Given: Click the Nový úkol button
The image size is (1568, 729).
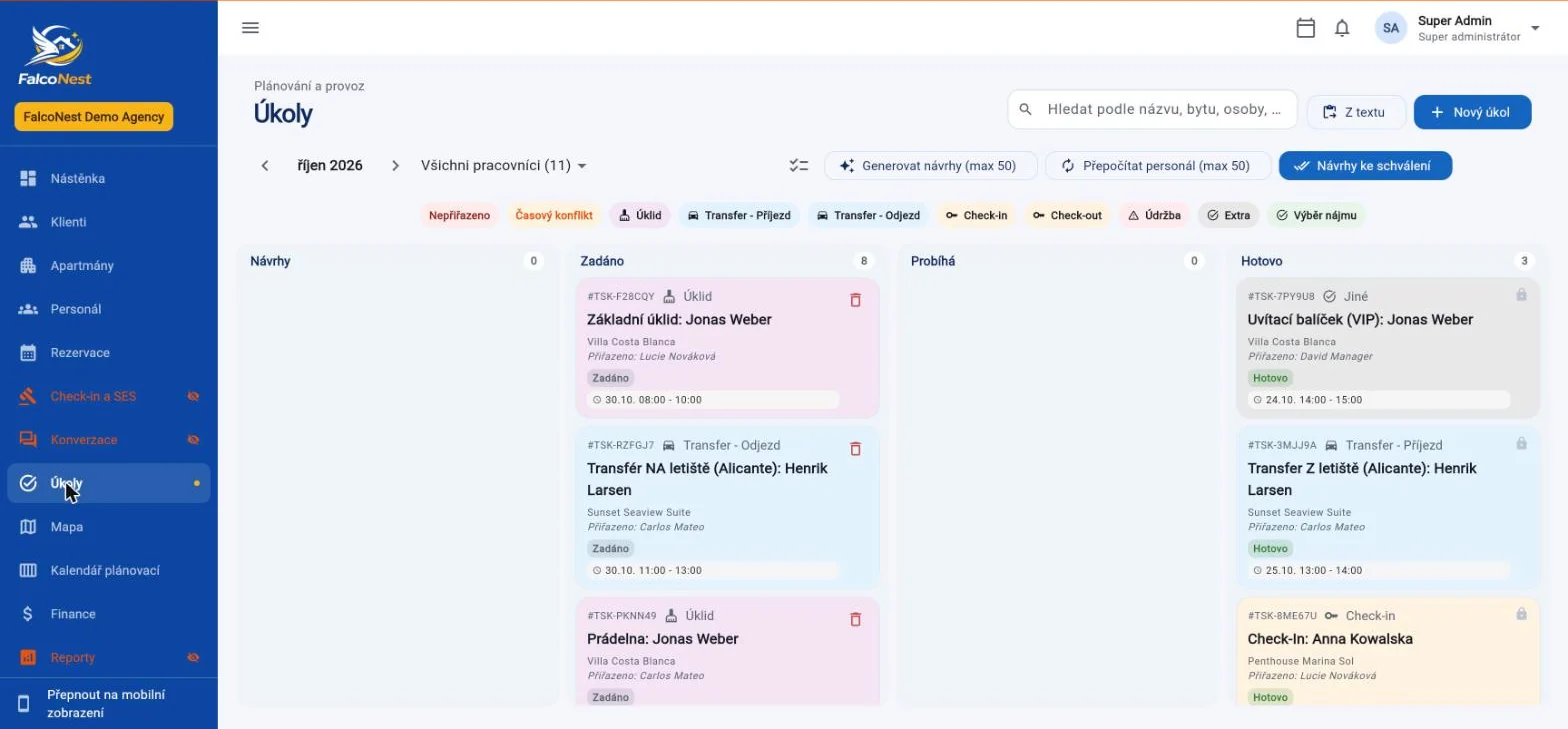Looking at the screenshot, I should 1472,112.
